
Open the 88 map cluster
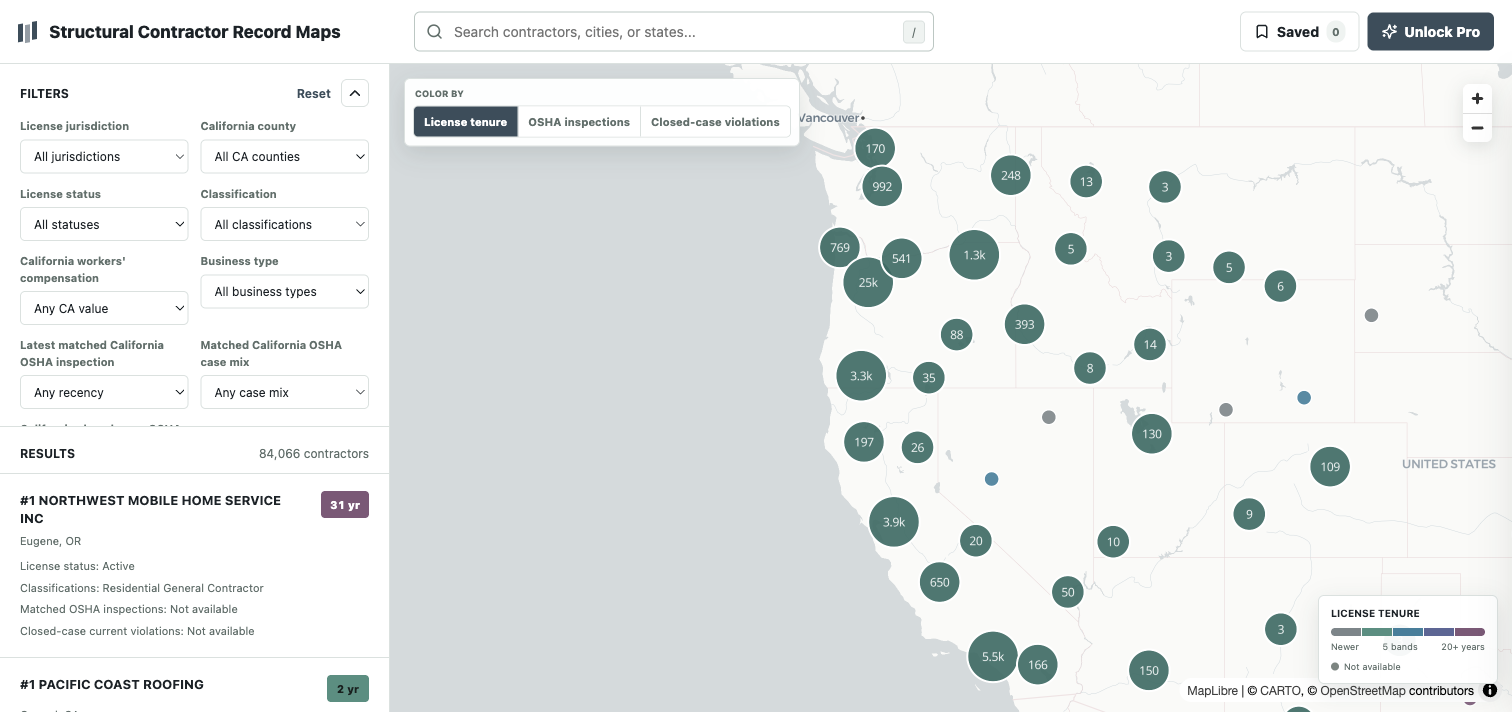coord(957,335)
